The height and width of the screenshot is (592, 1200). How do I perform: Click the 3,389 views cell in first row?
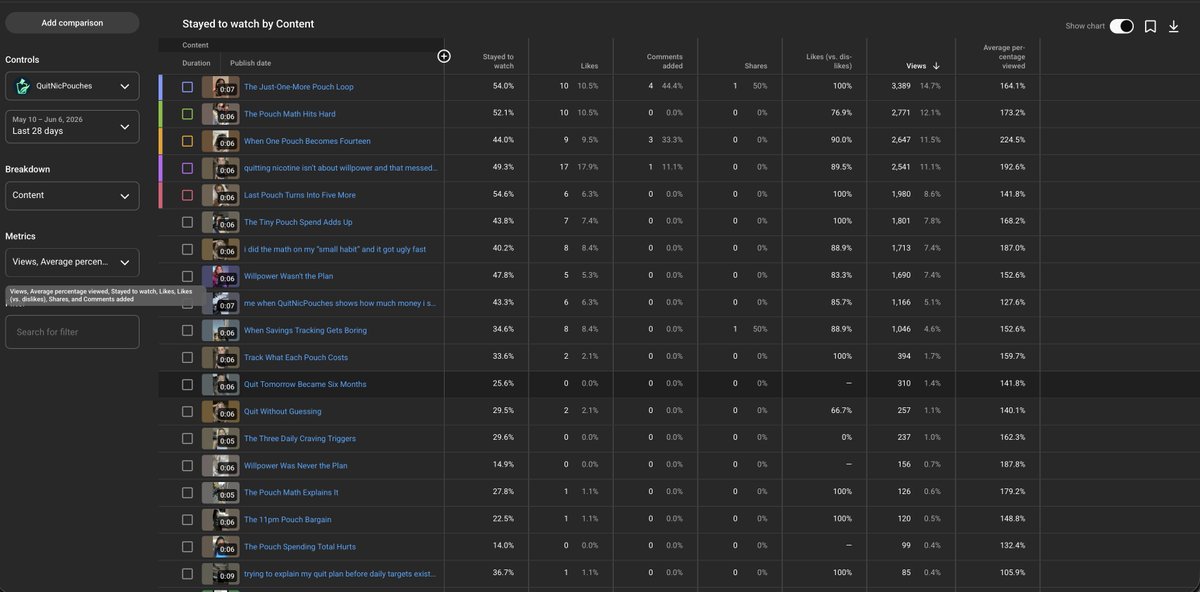[901, 87]
